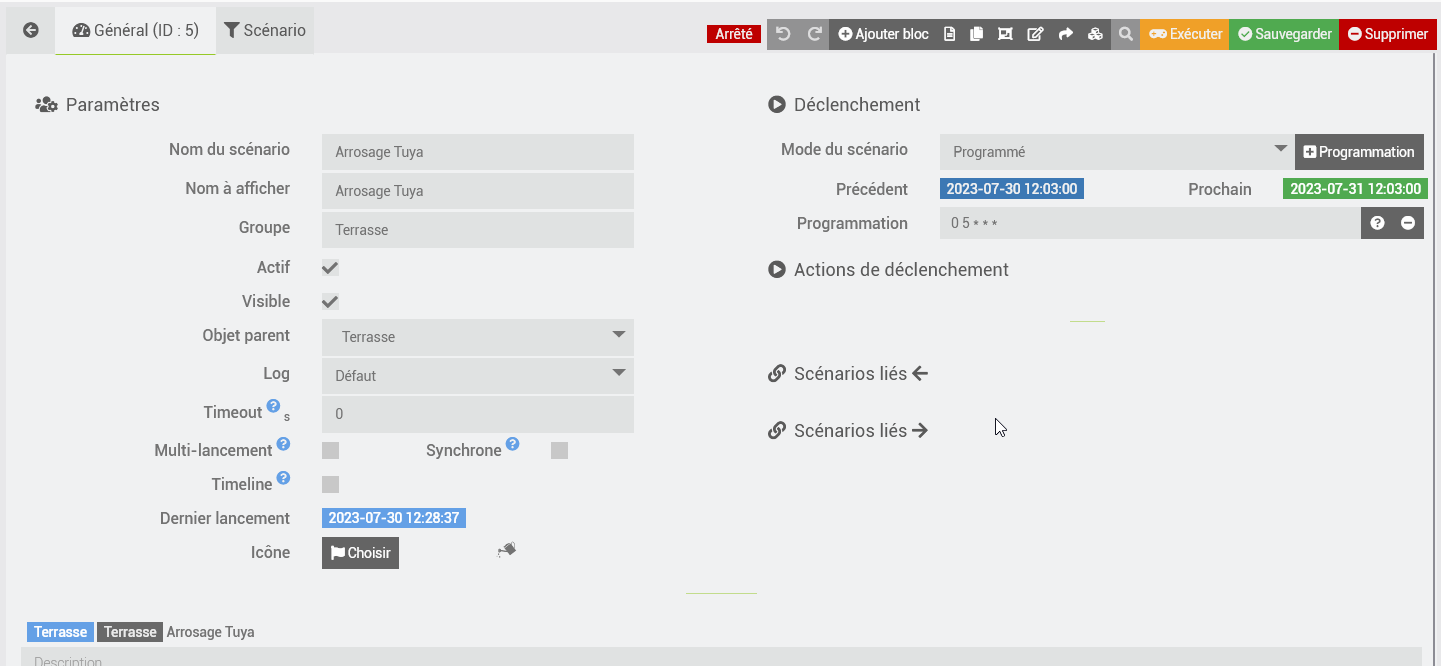
Task: Toggle the Visible checkbox
Action: pyautogui.click(x=330, y=302)
